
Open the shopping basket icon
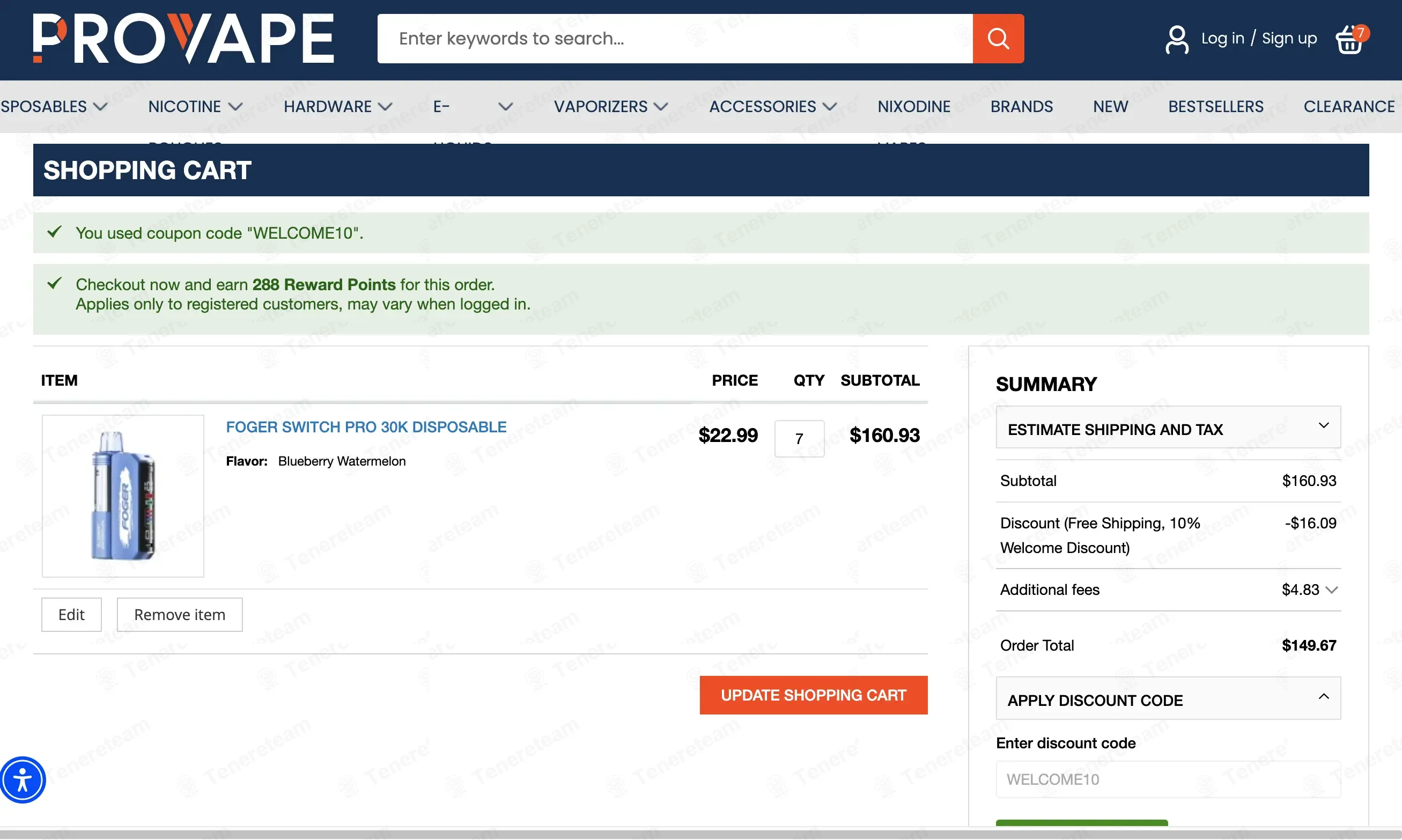coord(1351,39)
